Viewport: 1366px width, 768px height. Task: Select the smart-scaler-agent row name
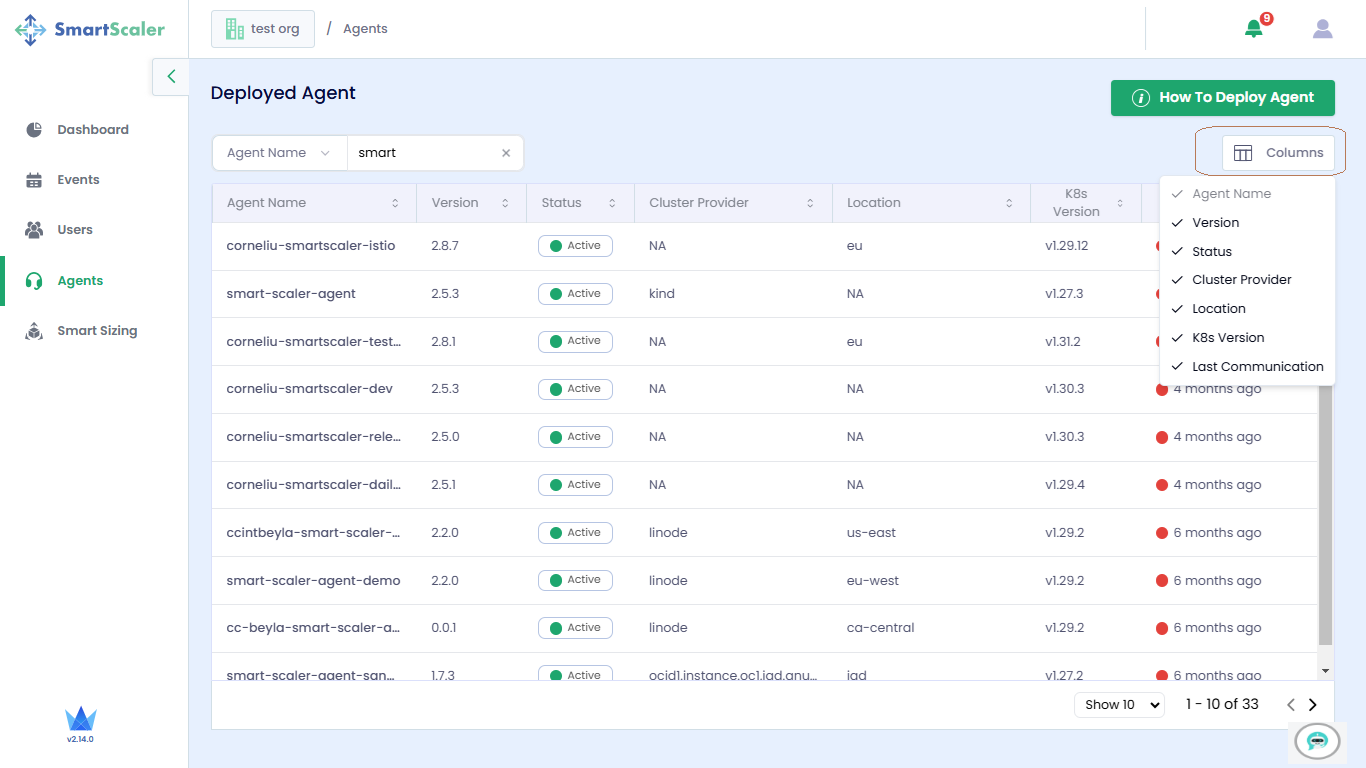click(291, 294)
